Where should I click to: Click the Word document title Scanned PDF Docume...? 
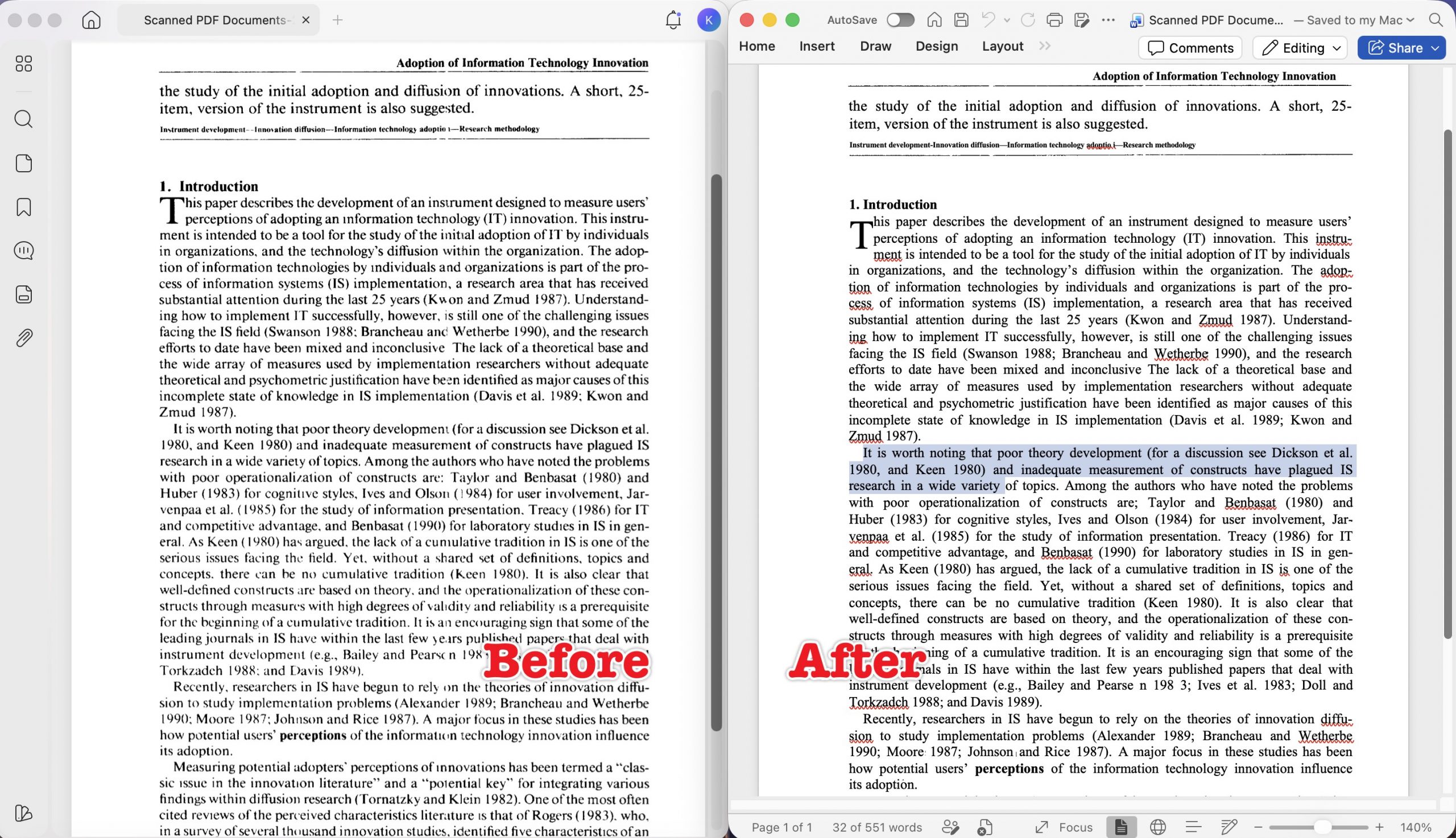pyautogui.click(x=1215, y=20)
